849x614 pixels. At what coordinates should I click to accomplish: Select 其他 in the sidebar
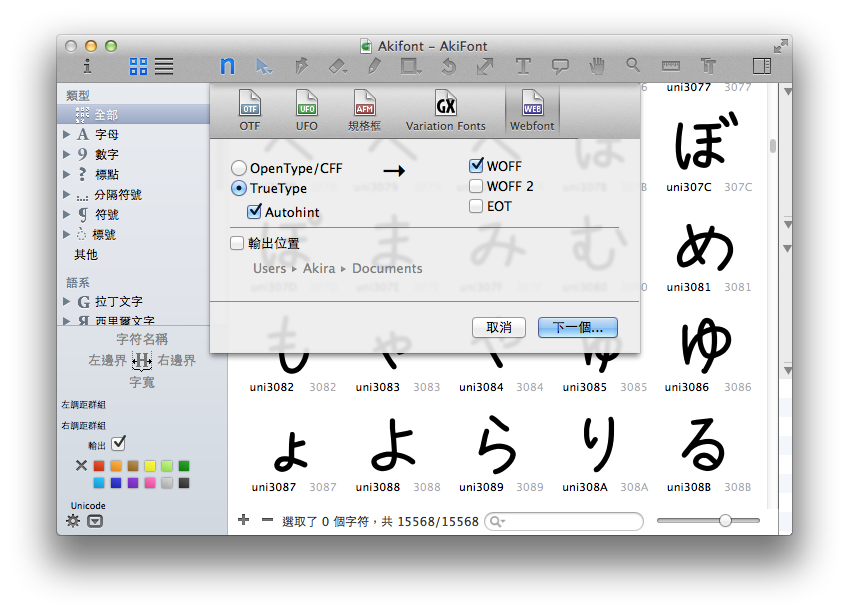(x=86, y=254)
